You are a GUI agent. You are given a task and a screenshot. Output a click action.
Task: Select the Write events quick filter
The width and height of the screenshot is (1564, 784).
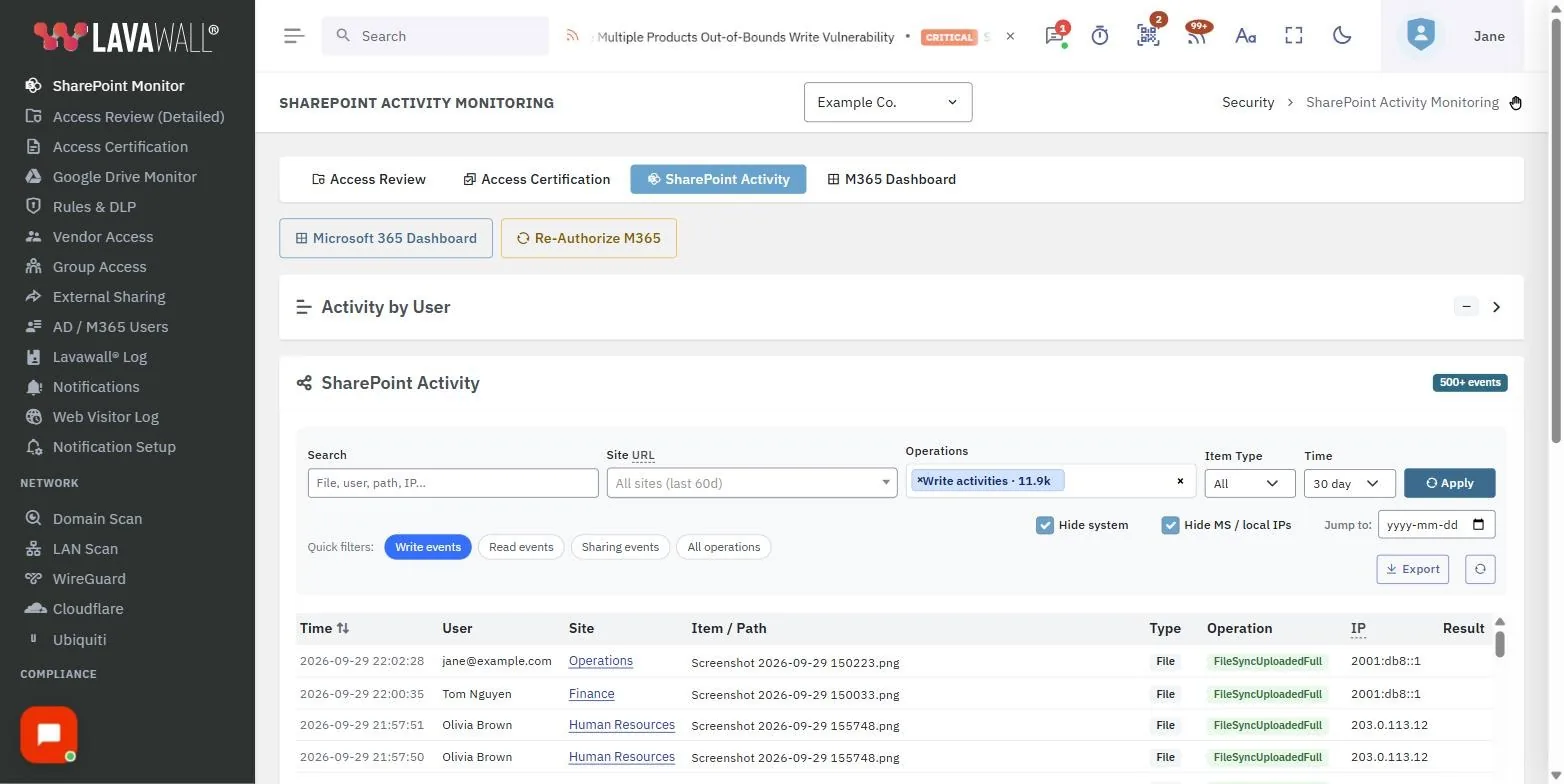pyautogui.click(x=428, y=547)
